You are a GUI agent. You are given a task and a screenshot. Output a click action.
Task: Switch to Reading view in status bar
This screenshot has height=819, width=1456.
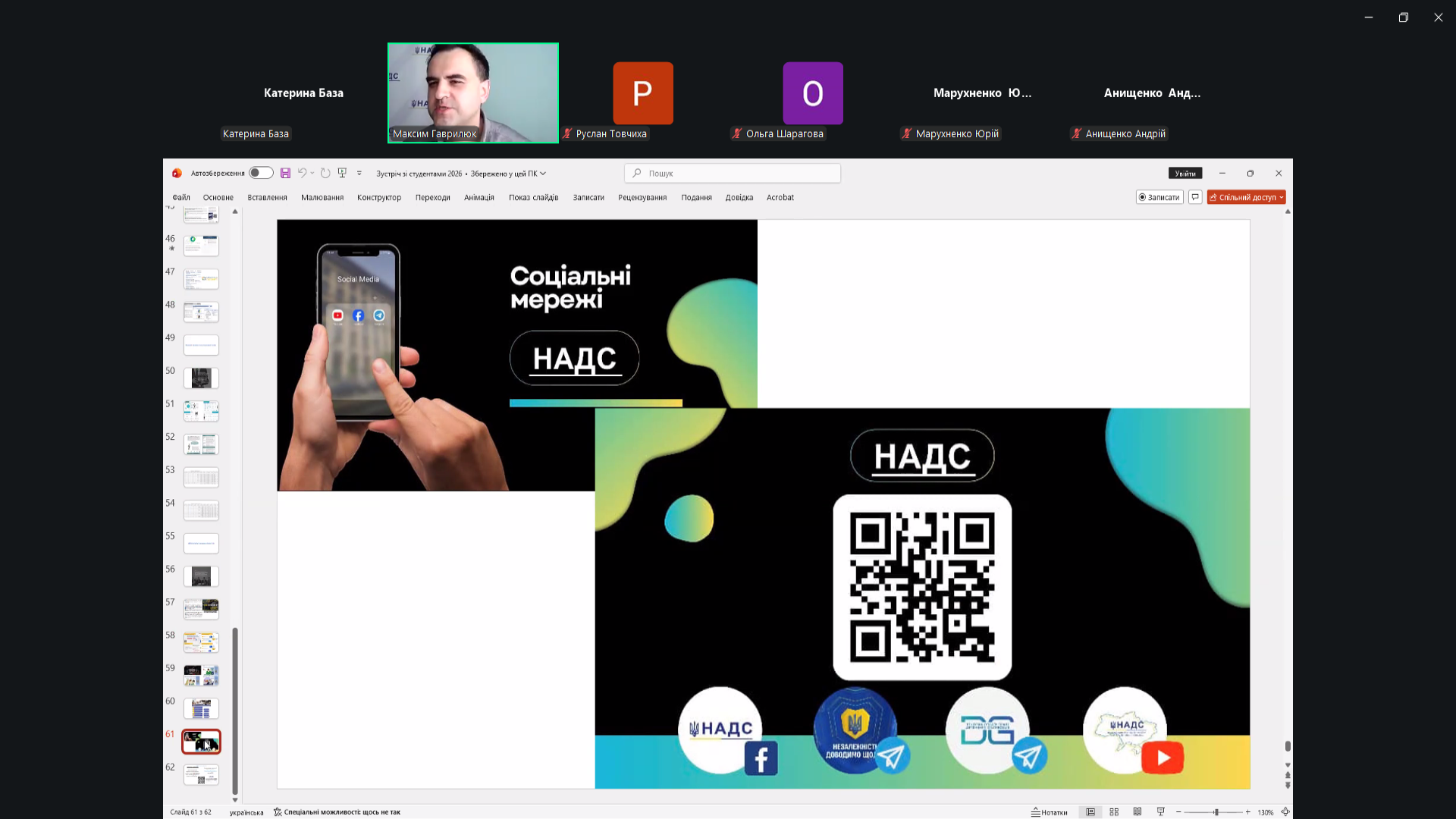[1137, 812]
